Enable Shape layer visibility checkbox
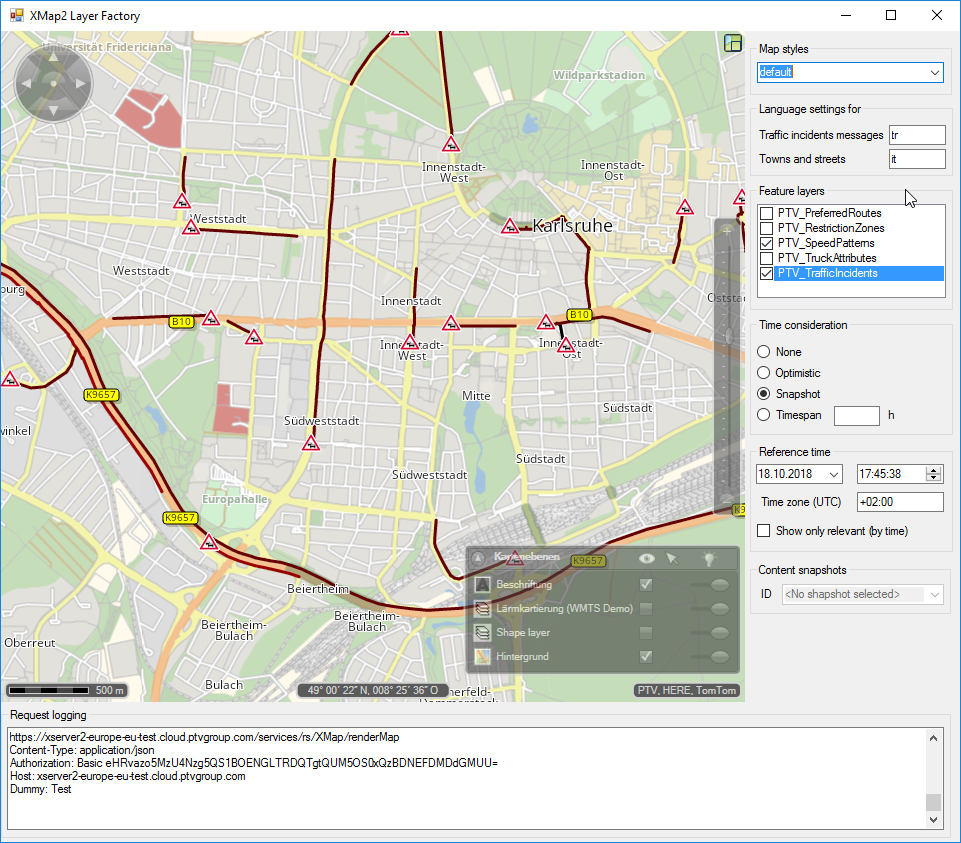Screen dimensions: 961x843 (645, 632)
